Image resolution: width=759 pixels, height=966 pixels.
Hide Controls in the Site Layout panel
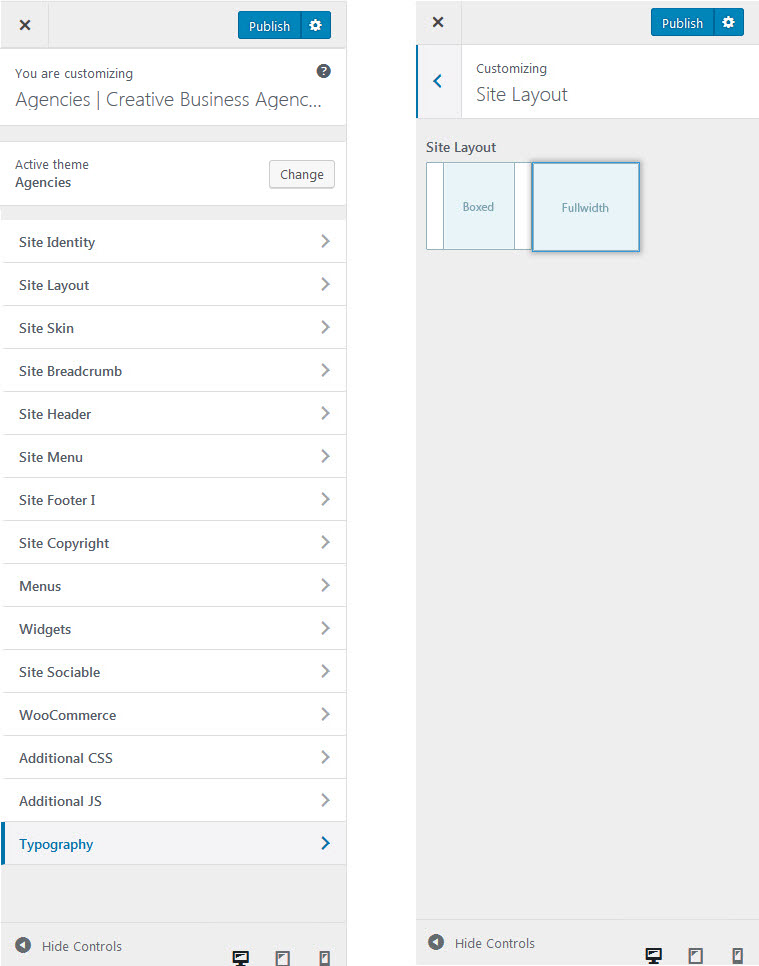pyautogui.click(x=482, y=943)
